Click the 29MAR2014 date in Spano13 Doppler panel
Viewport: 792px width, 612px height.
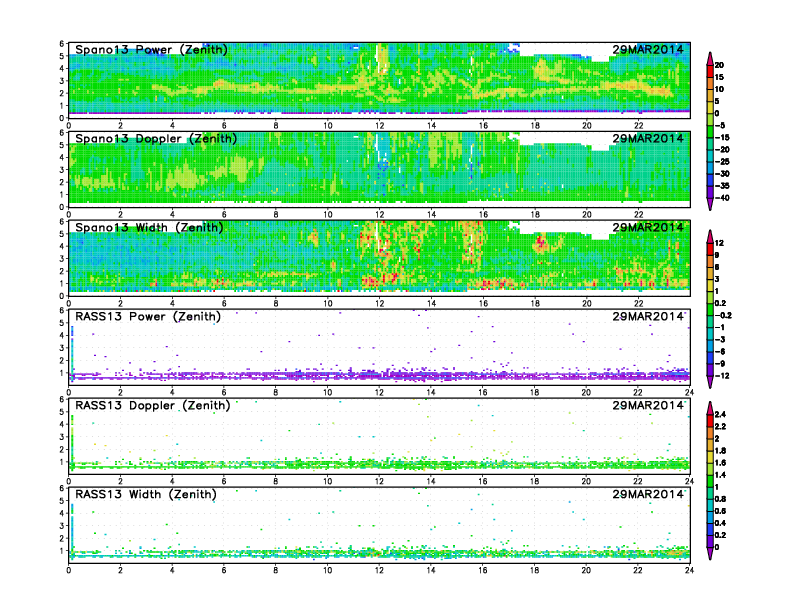pos(648,138)
